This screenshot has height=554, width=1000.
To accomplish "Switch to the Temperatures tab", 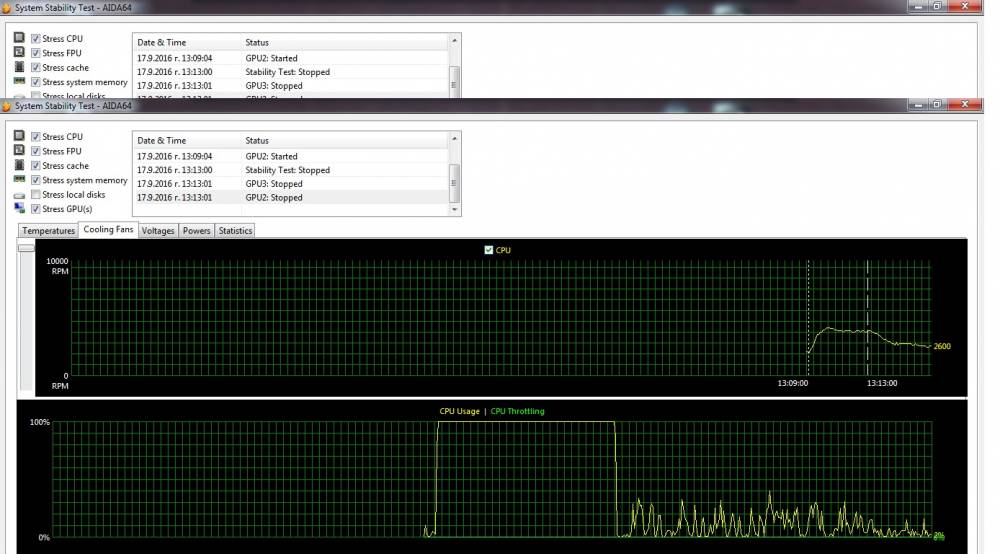I will pyautogui.click(x=48, y=231).
